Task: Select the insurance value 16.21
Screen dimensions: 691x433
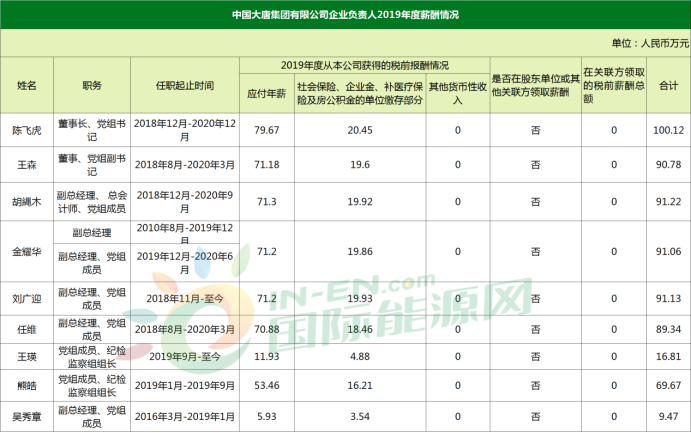Action: click(360, 385)
